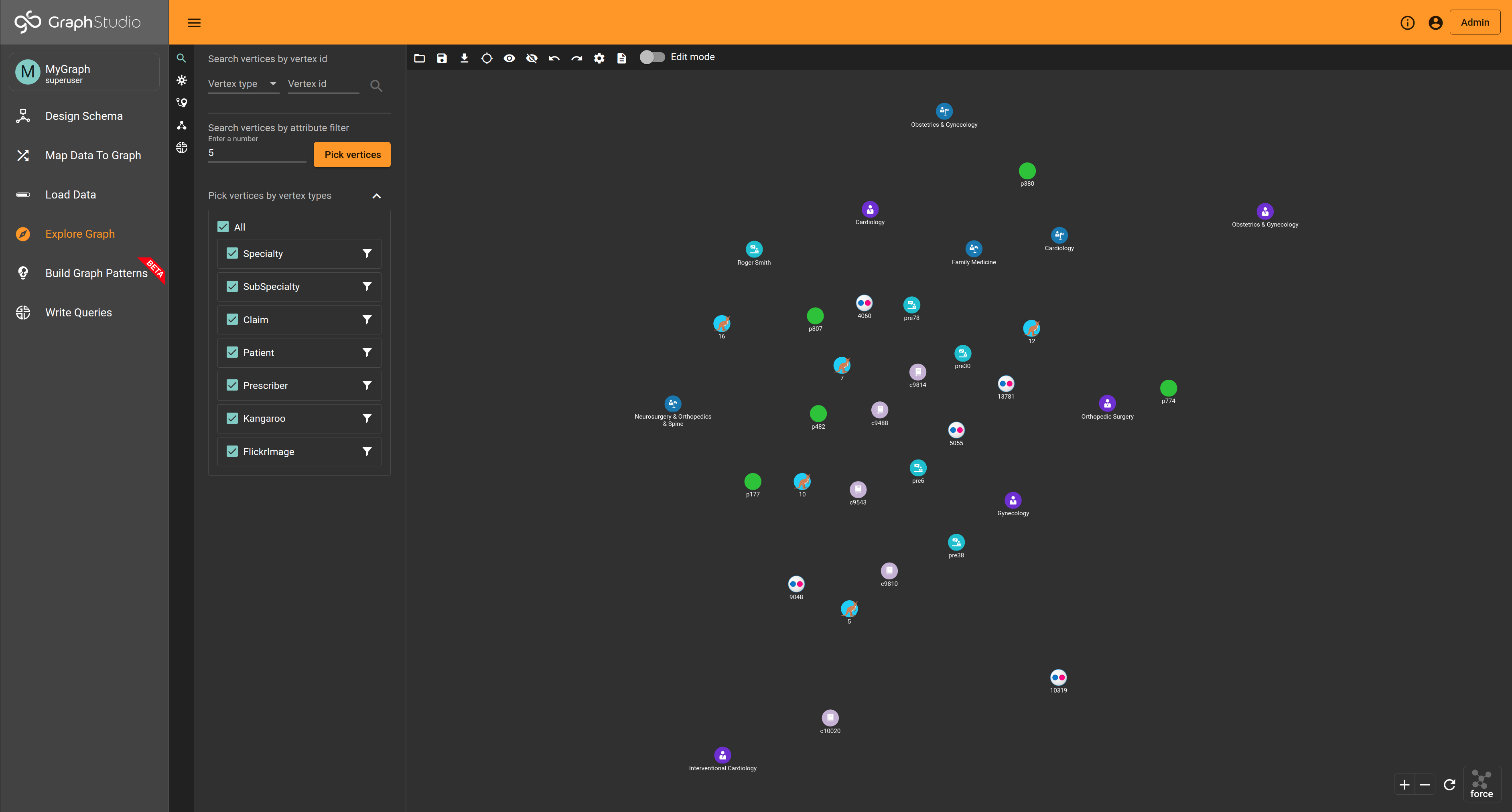This screenshot has height=812, width=1512.
Task: Select the expand-from-vertices exploration tool
Action: [x=181, y=80]
